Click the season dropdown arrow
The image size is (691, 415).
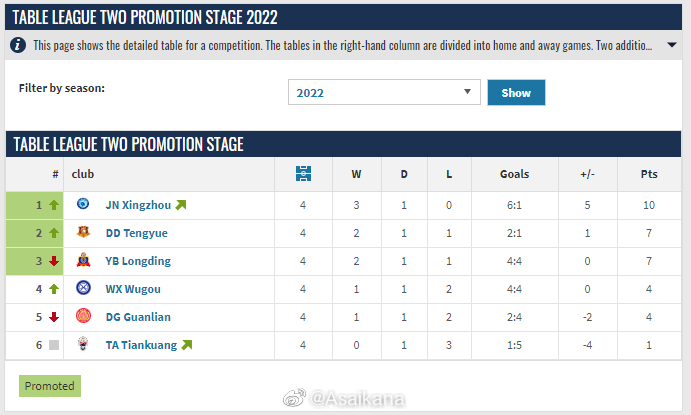[x=467, y=92]
